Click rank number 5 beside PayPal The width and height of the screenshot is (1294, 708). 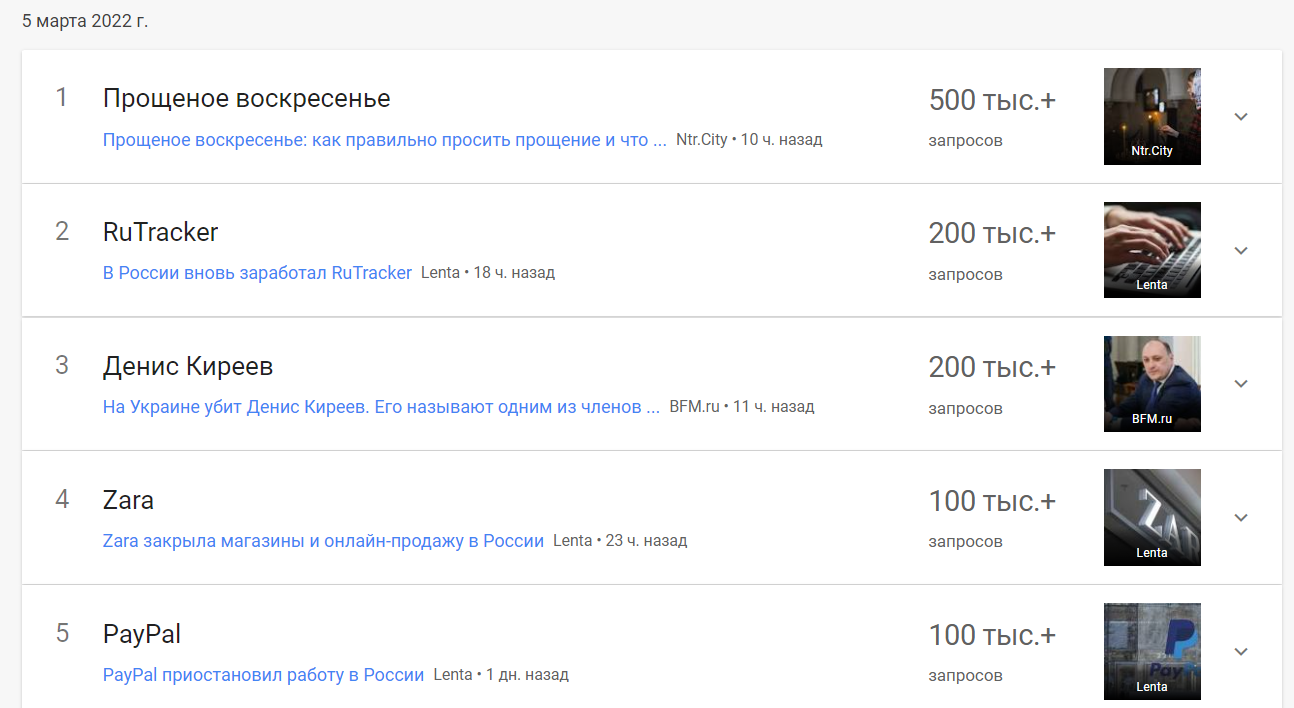point(62,633)
